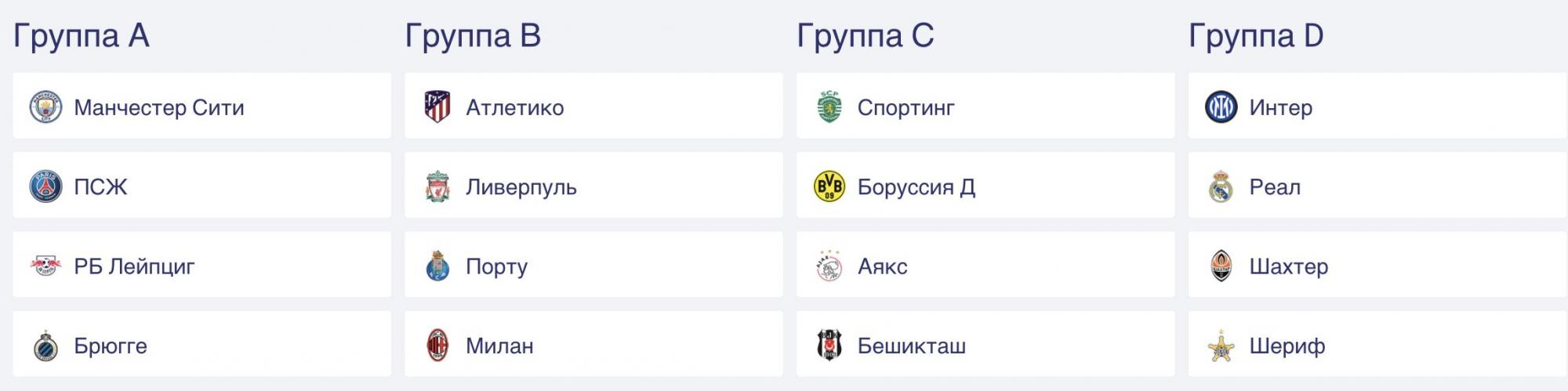Click the Спортинг team name
1568x391 pixels.
pos(906,107)
